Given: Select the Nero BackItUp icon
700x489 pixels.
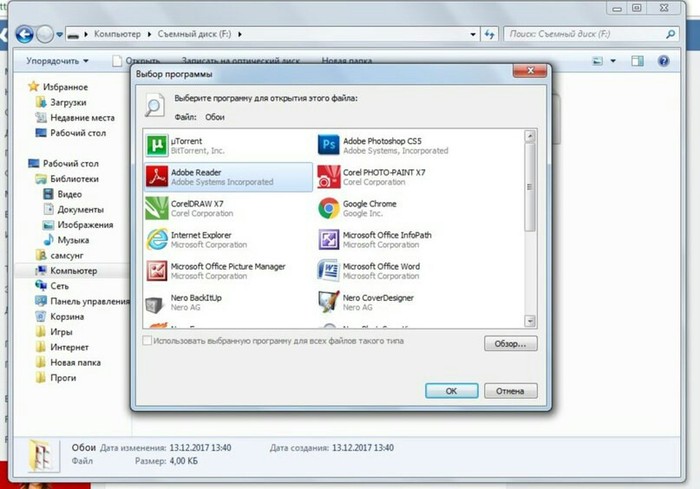Looking at the screenshot, I should [x=156, y=304].
